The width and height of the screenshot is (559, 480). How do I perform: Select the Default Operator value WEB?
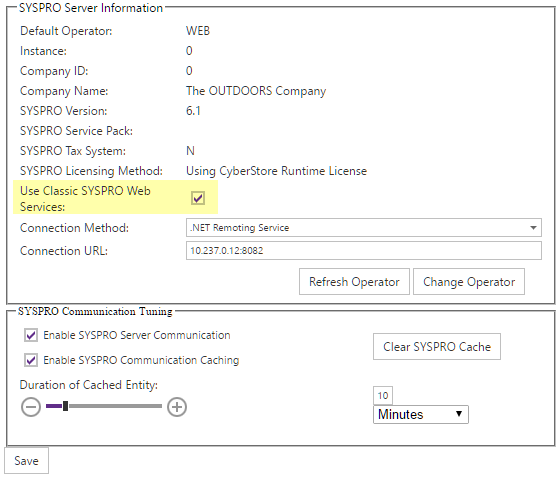click(x=198, y=31)
